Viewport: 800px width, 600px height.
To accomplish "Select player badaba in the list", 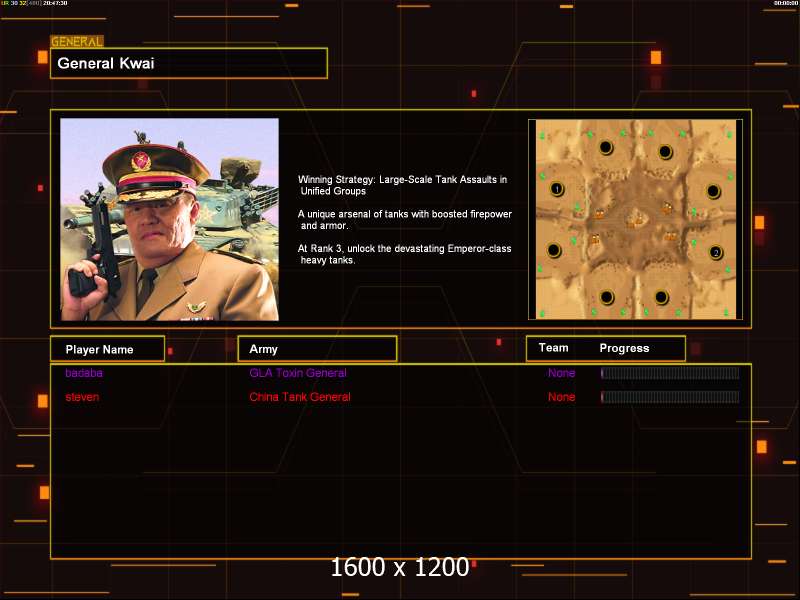I will tap(84, 373).
